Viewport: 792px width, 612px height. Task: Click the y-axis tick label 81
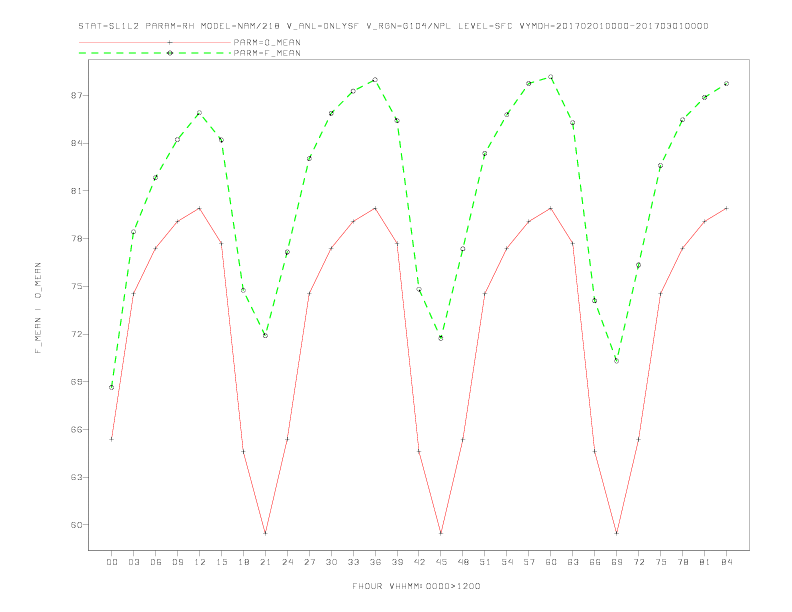77,191
